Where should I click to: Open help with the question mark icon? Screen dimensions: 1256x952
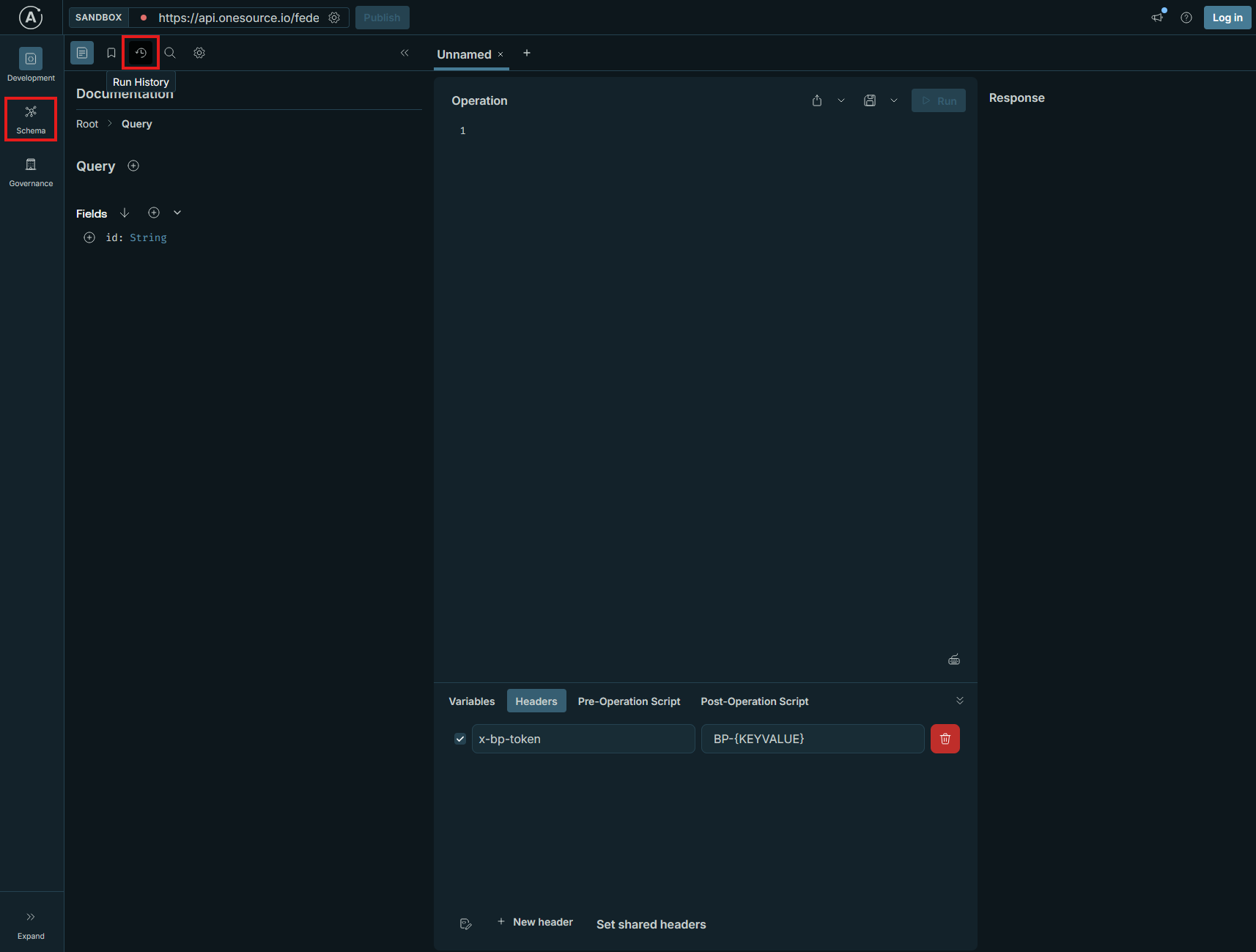coord(1187,17)
